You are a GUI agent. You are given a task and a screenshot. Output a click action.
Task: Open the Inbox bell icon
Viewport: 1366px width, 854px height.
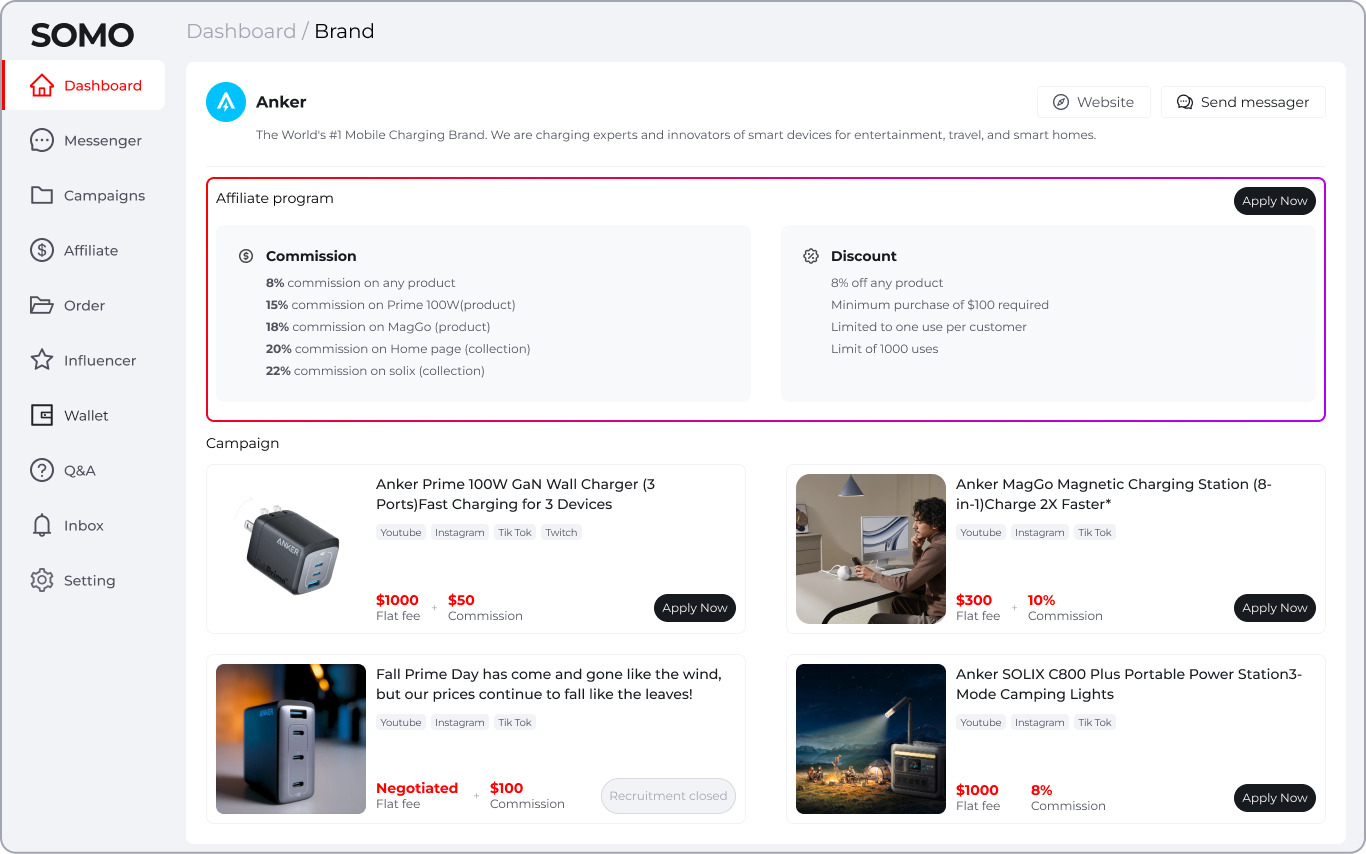[42, 526]
